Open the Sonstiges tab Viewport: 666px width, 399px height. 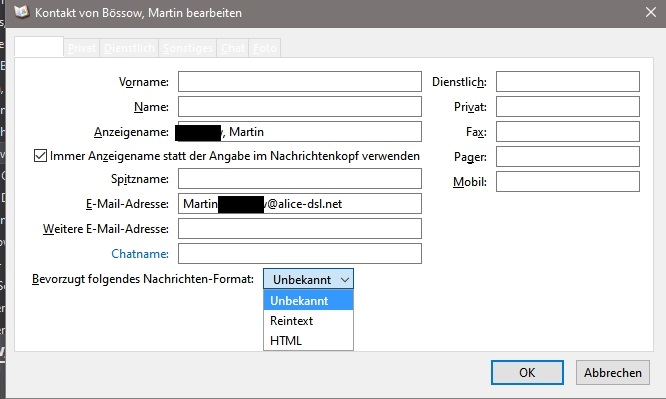pos(188,48)
